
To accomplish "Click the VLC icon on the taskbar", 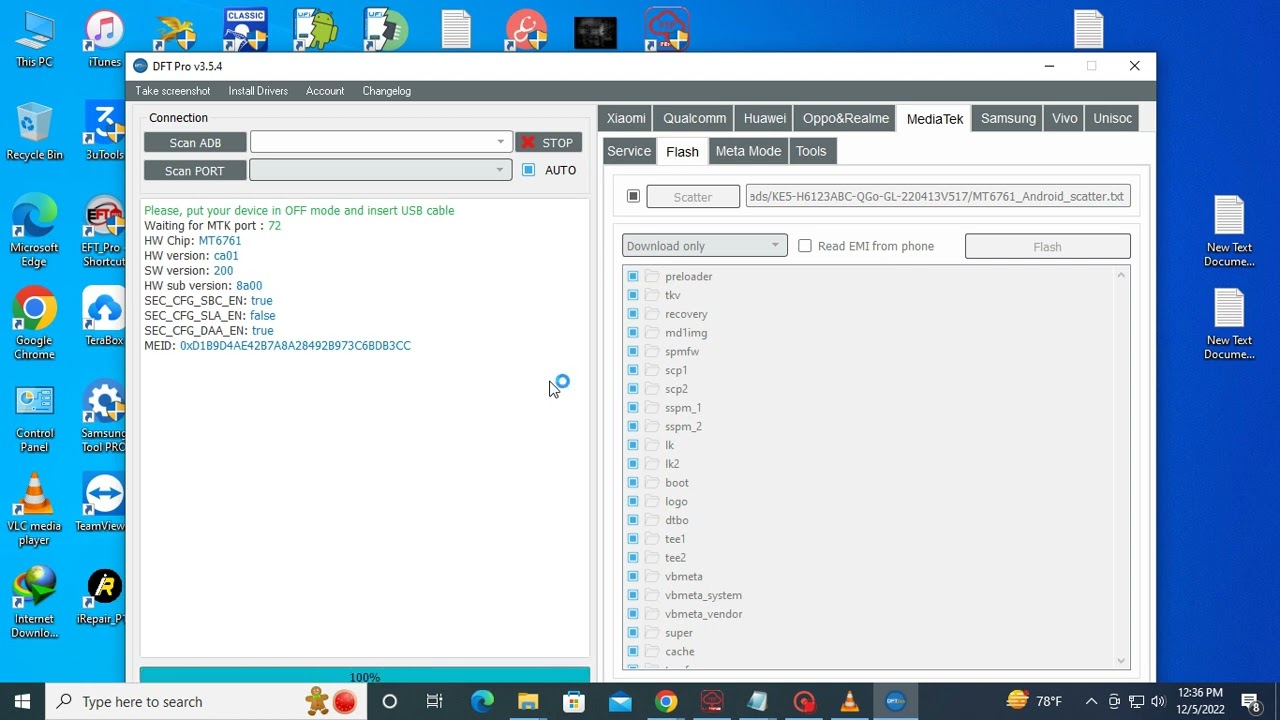I will point(849,701).
